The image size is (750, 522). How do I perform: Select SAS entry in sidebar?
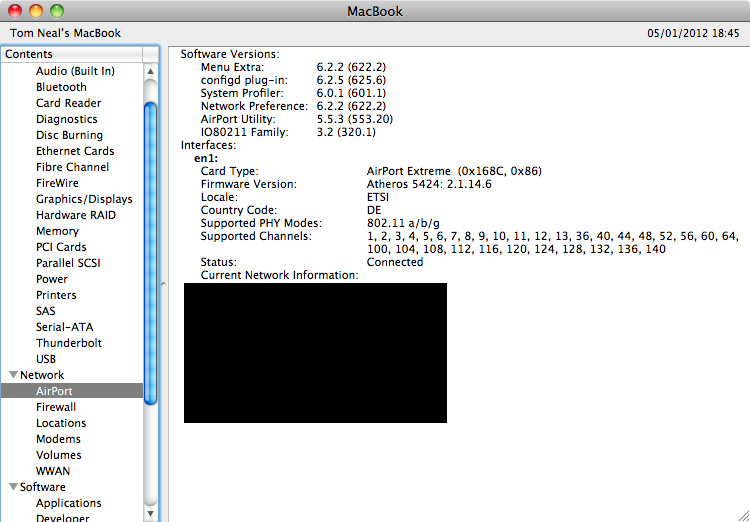click(x=45, y=311)
